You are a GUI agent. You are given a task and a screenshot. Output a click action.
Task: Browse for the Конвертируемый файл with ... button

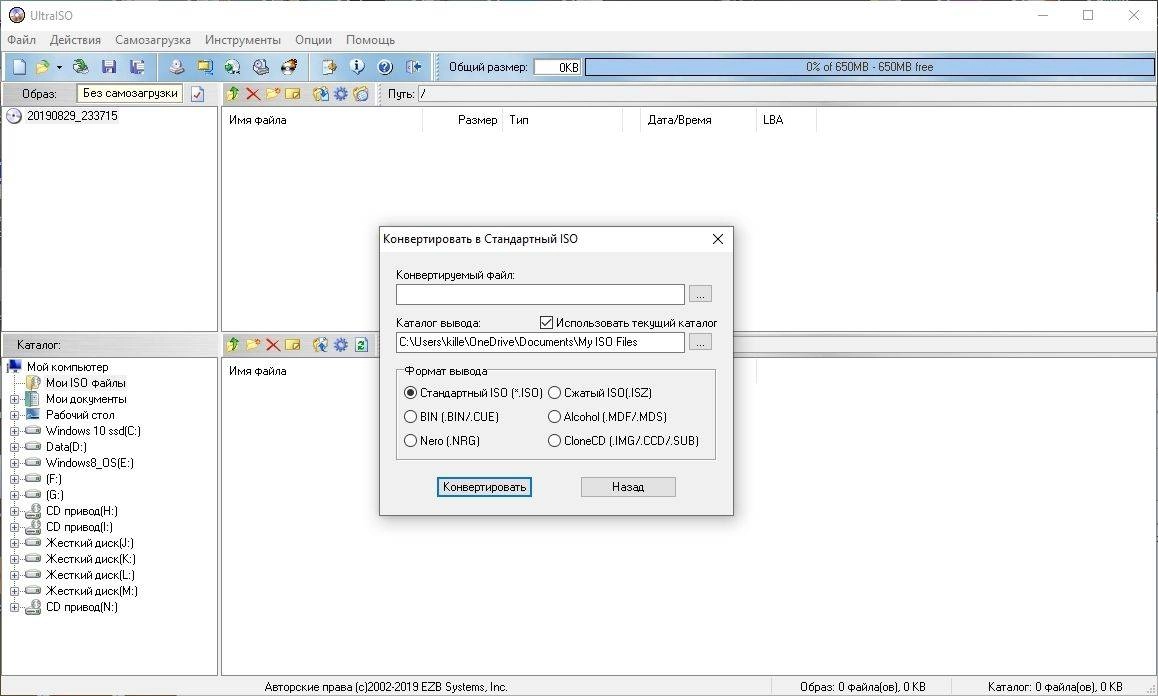[700, 294]
